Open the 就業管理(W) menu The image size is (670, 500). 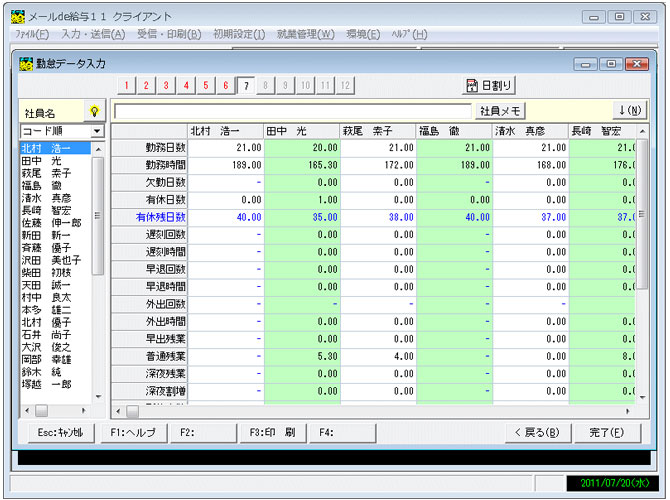(x=306, y=34)
